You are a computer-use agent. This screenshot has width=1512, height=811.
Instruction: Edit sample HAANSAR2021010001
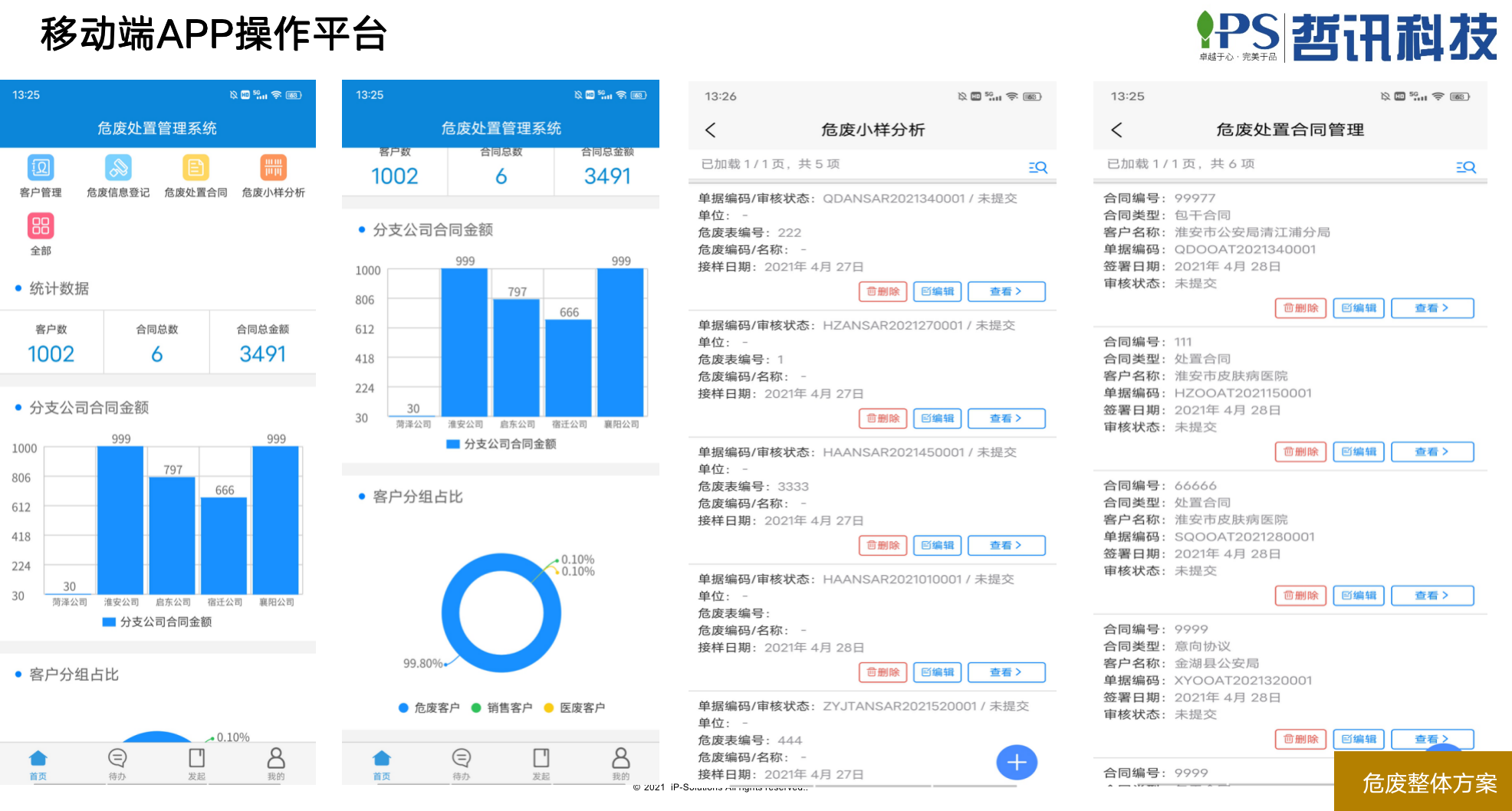[938, 672]
